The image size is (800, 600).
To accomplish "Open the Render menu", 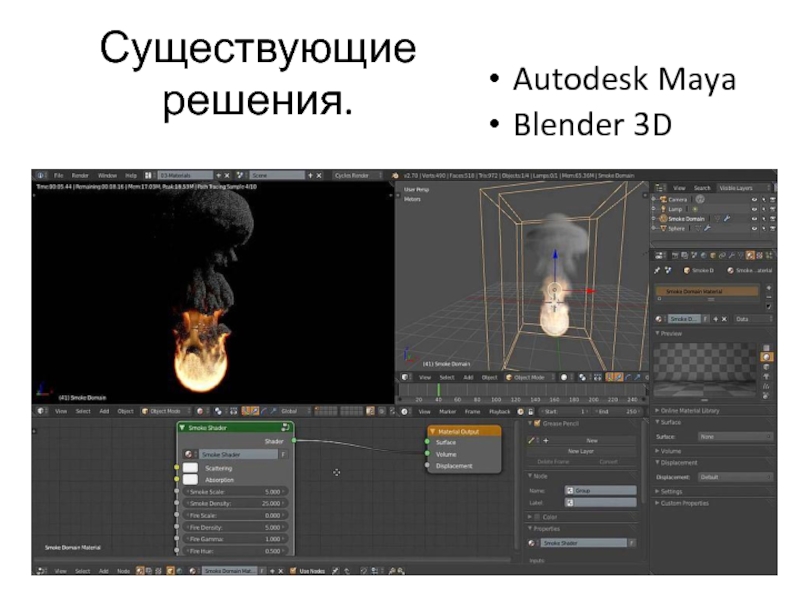I will [x=80, y=175].
